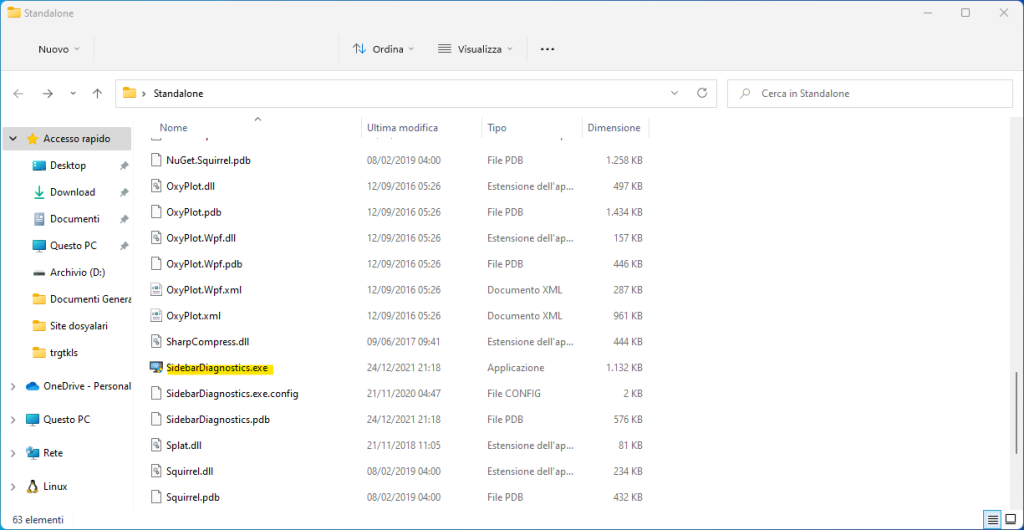Go up one folder level arrow
Viewport: 1024px width, 530px height.
(x=97, y=93)
